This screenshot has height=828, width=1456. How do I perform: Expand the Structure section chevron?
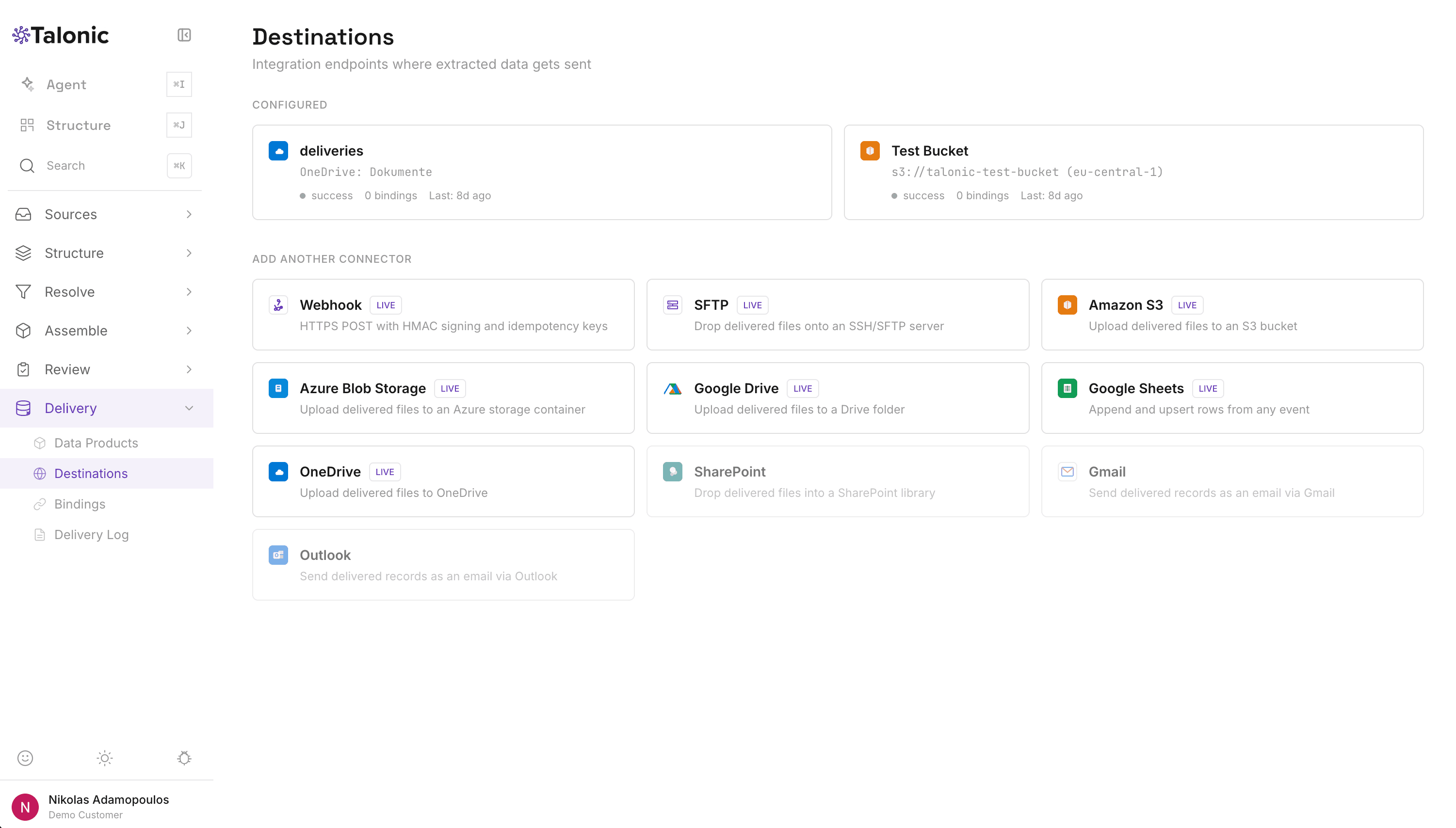pos(189,253)
